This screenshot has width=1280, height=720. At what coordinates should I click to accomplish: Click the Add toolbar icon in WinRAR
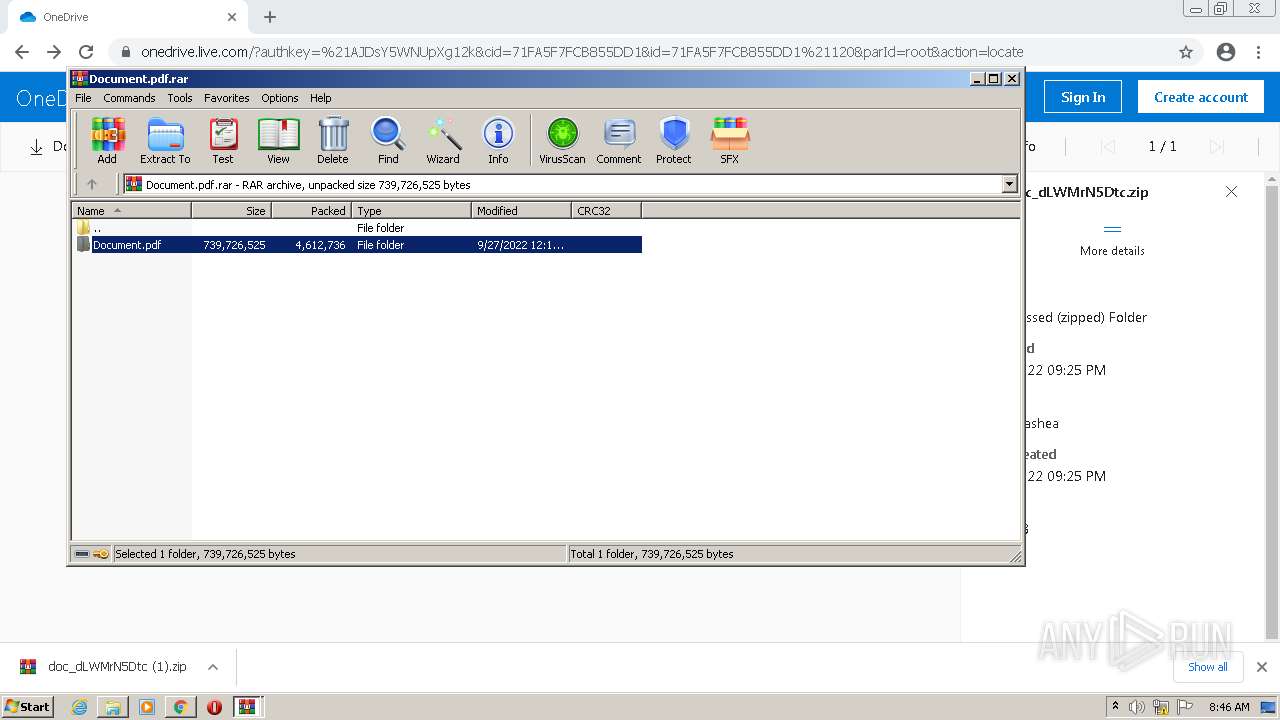click(x=107, y=140)
